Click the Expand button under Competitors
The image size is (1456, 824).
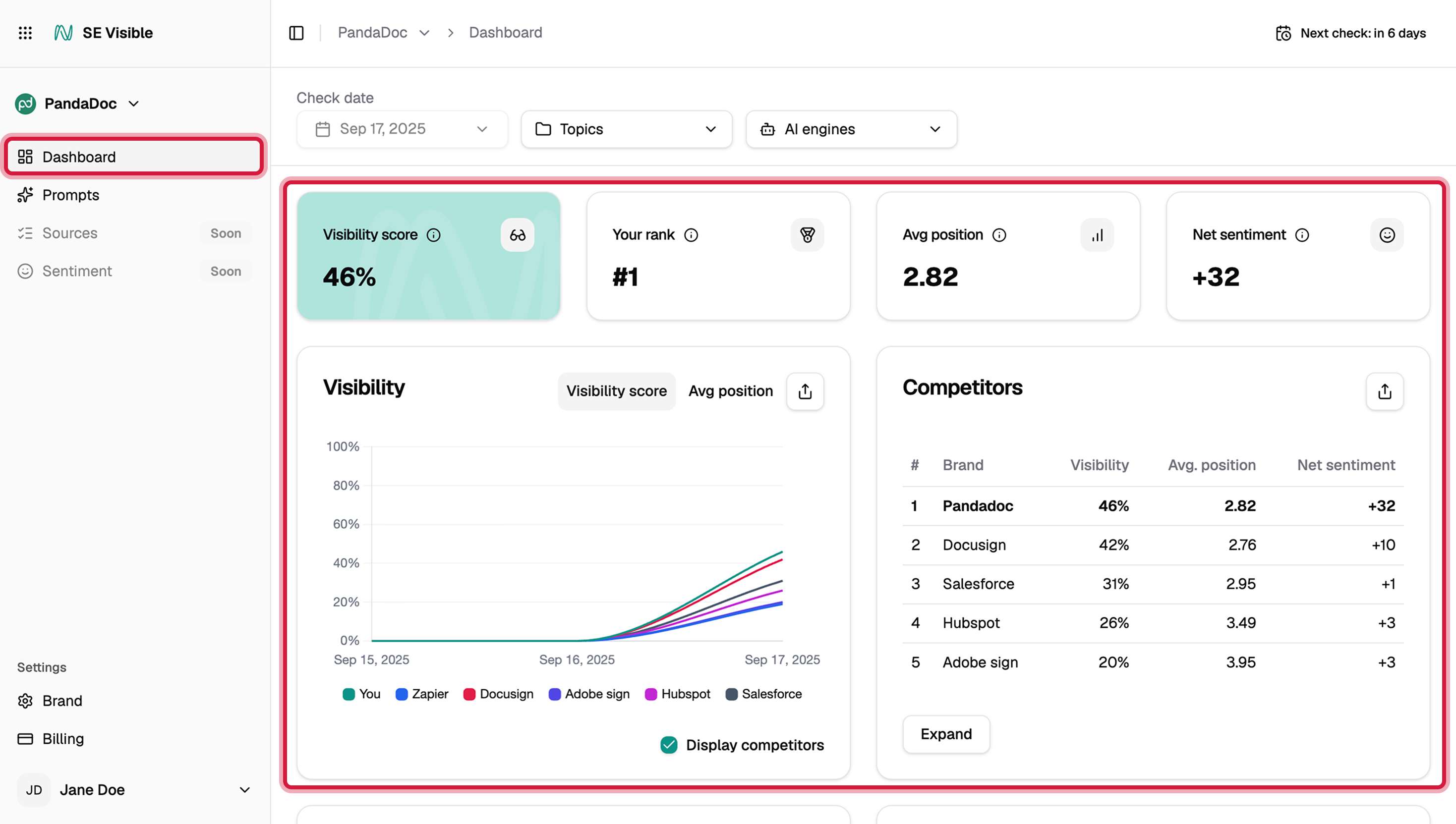point(946,734)
